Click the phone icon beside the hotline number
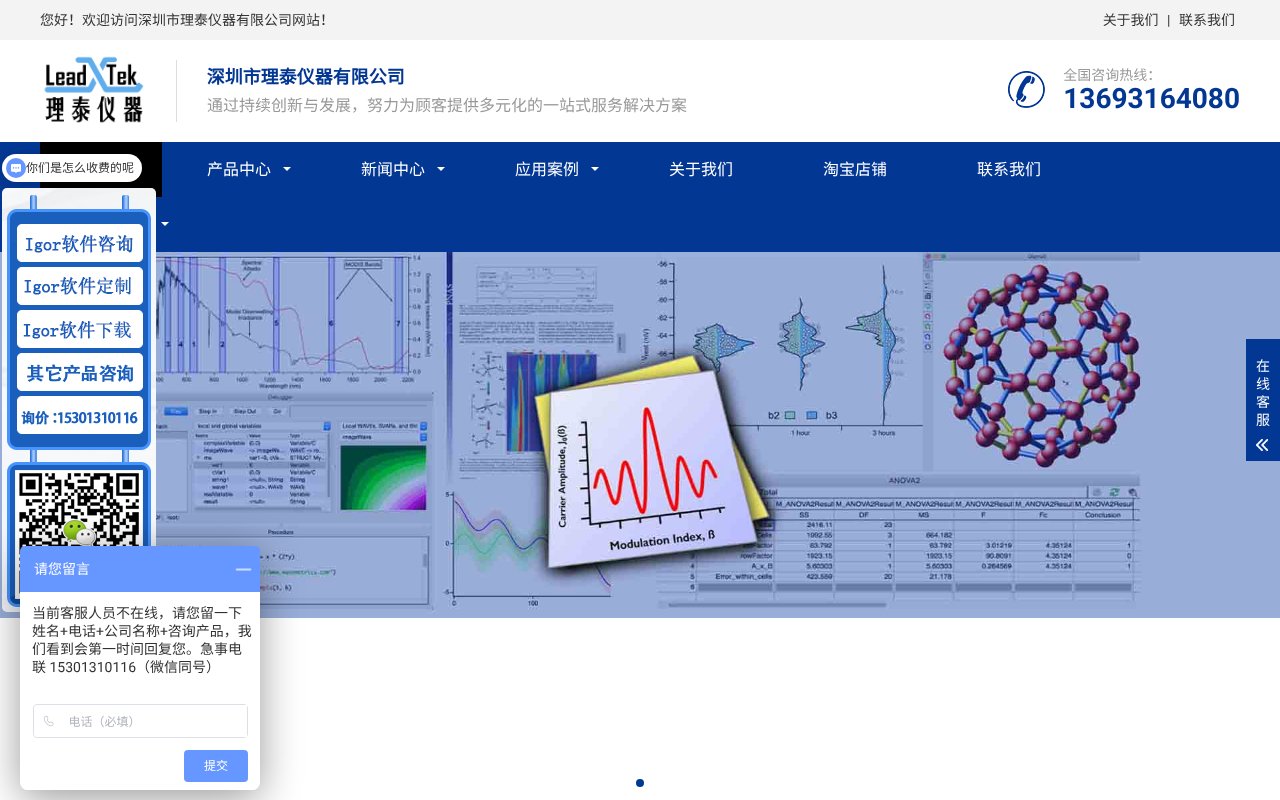The width and height of the screenshot is (1280, 800). 1026,90
